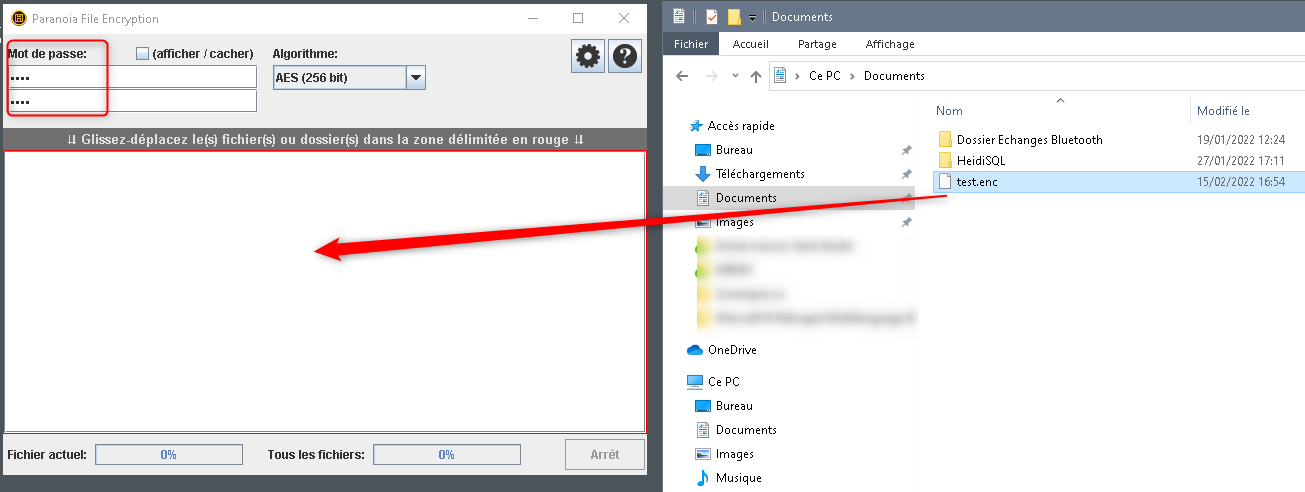This screenshot has width=1305, height=492.
Task: Click date 27/01/2022 17:11
Action: tap(1241, 161)
